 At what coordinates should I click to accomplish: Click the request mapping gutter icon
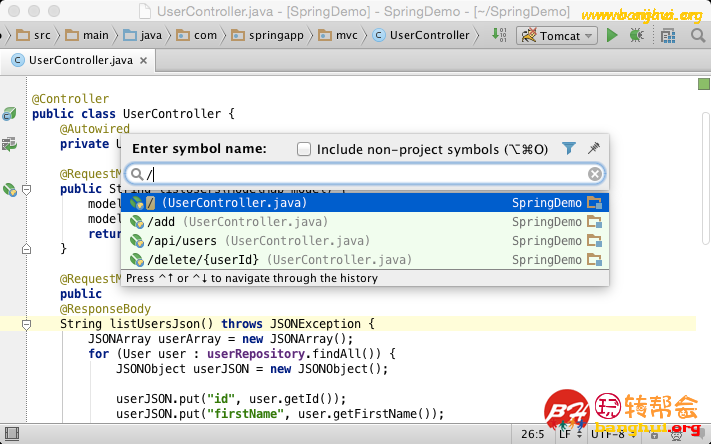pos(9,190)
